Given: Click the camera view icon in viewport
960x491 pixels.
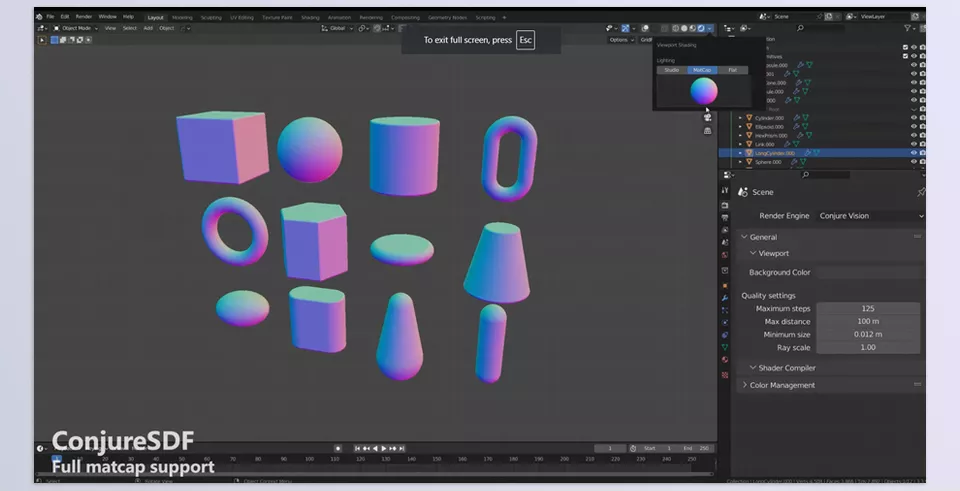Looking at the screenshot, I should 708,118.
